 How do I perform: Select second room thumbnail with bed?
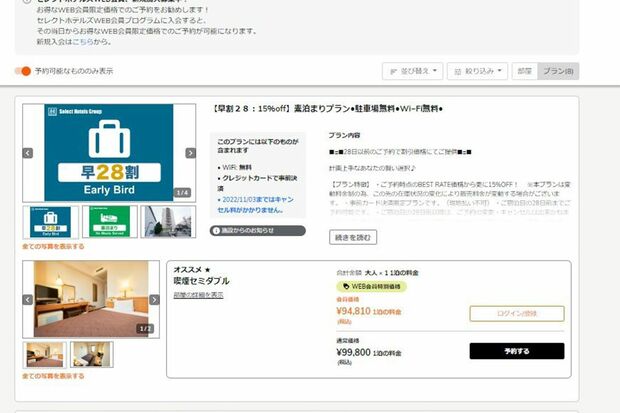click(x=92, y=355)
